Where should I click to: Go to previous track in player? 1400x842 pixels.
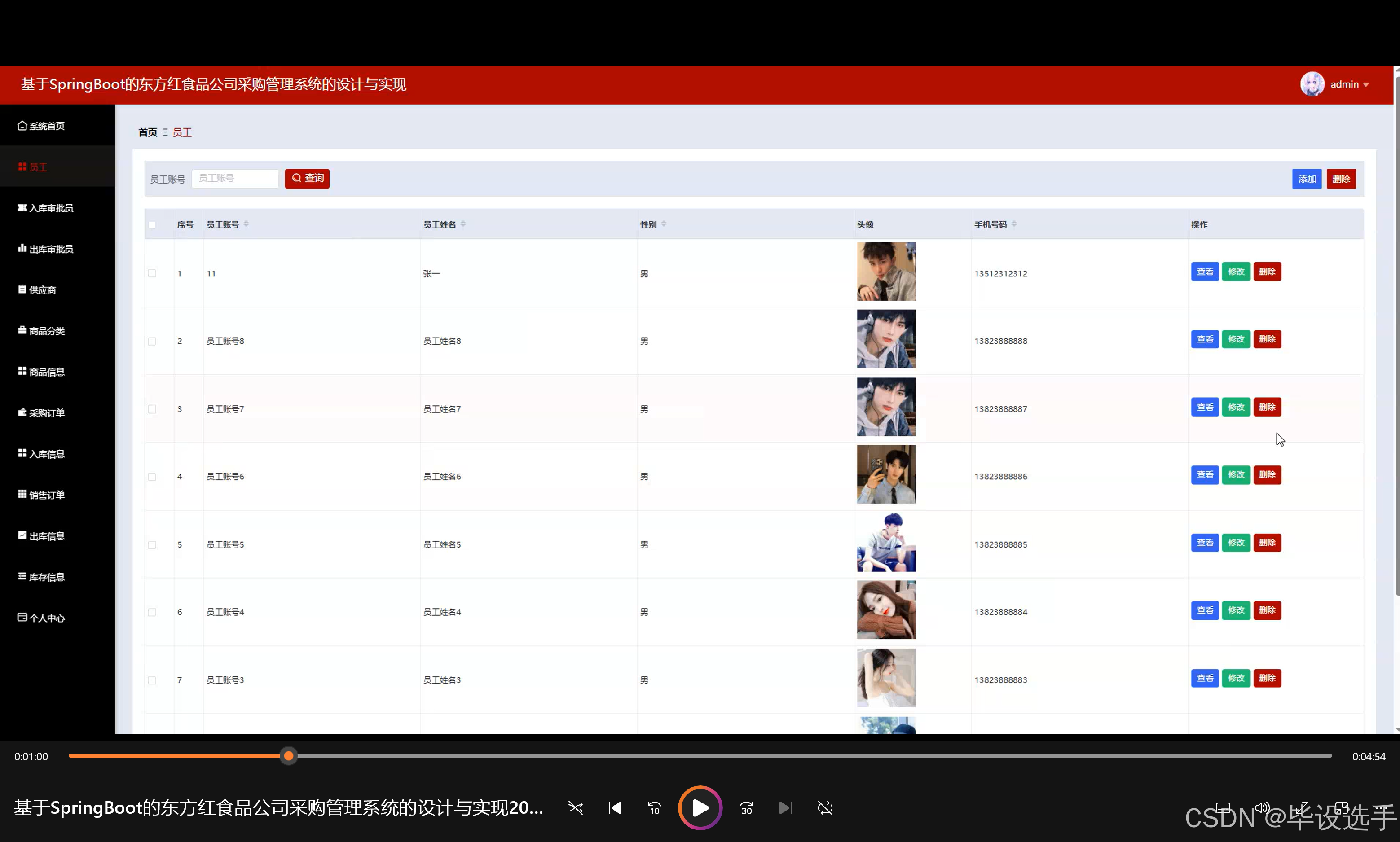pyautogui.click(x=615, y=808)
